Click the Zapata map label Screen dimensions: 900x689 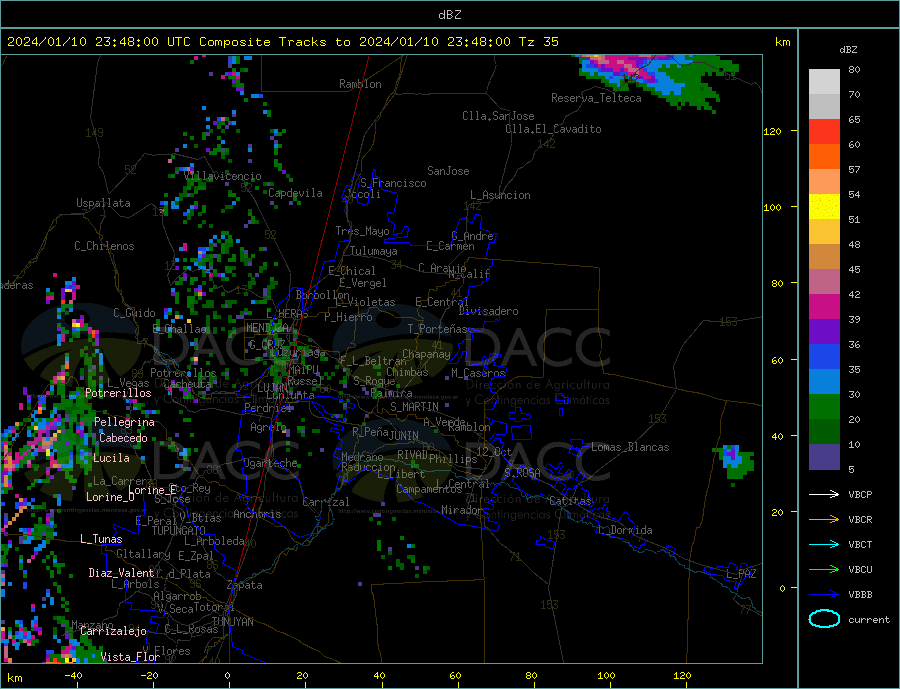point(245,585)
